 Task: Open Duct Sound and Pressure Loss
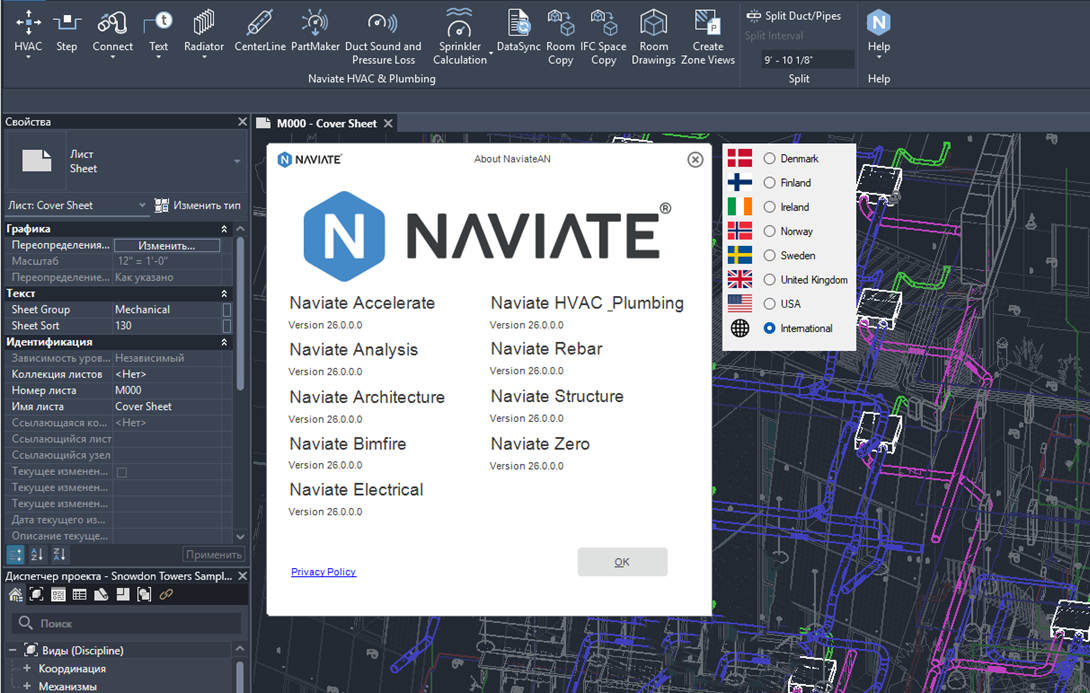click(383, 38)
